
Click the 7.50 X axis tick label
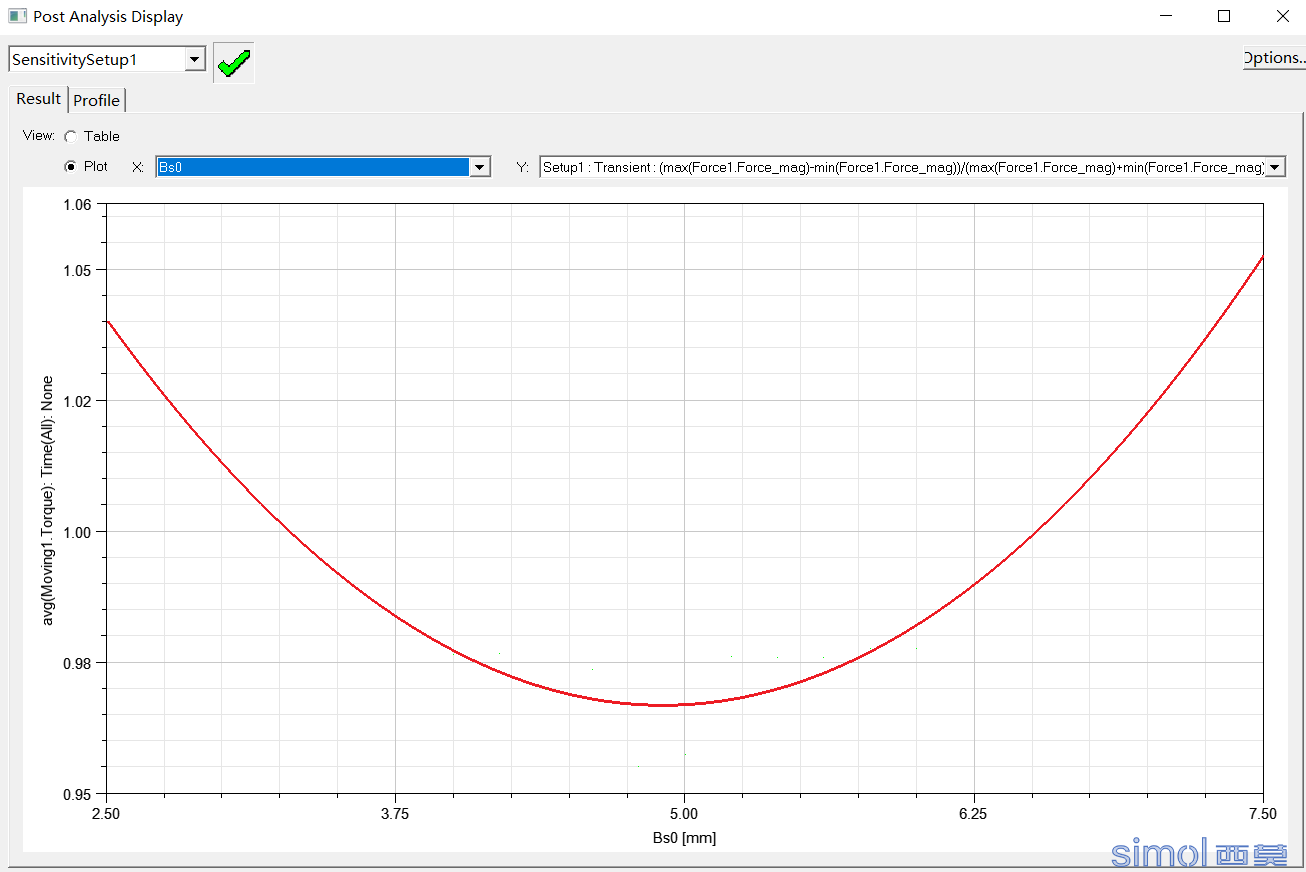(x=1262, y=814)
